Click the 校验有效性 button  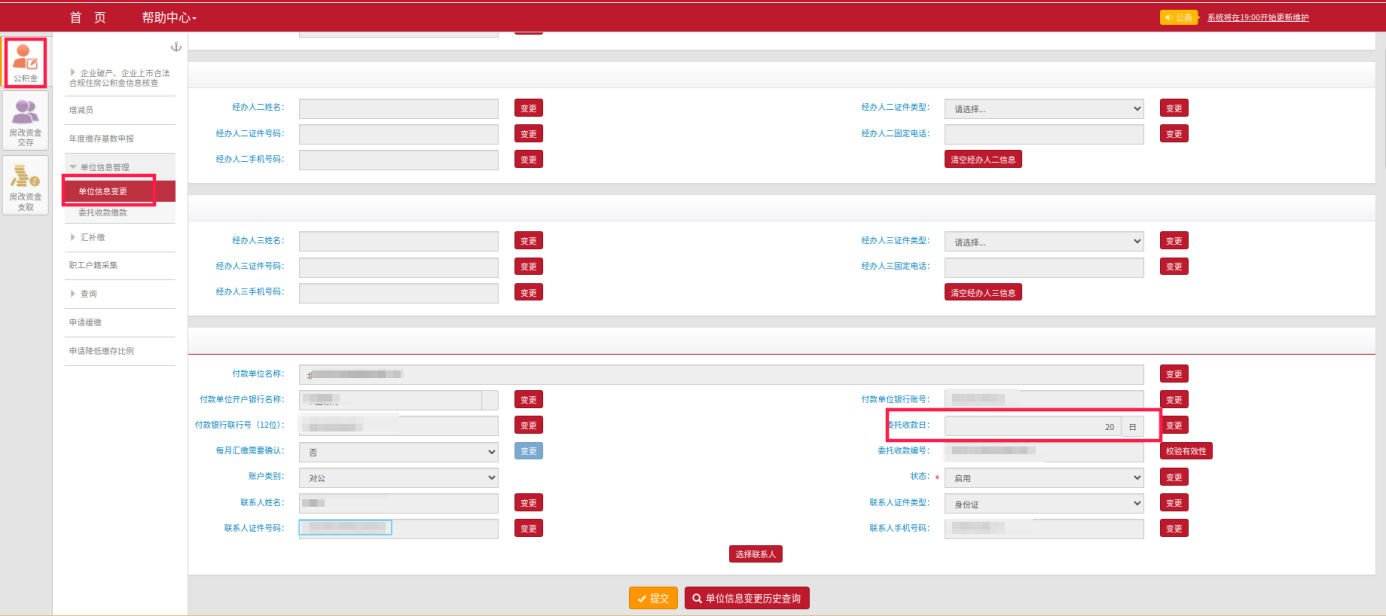[1186, 451]
